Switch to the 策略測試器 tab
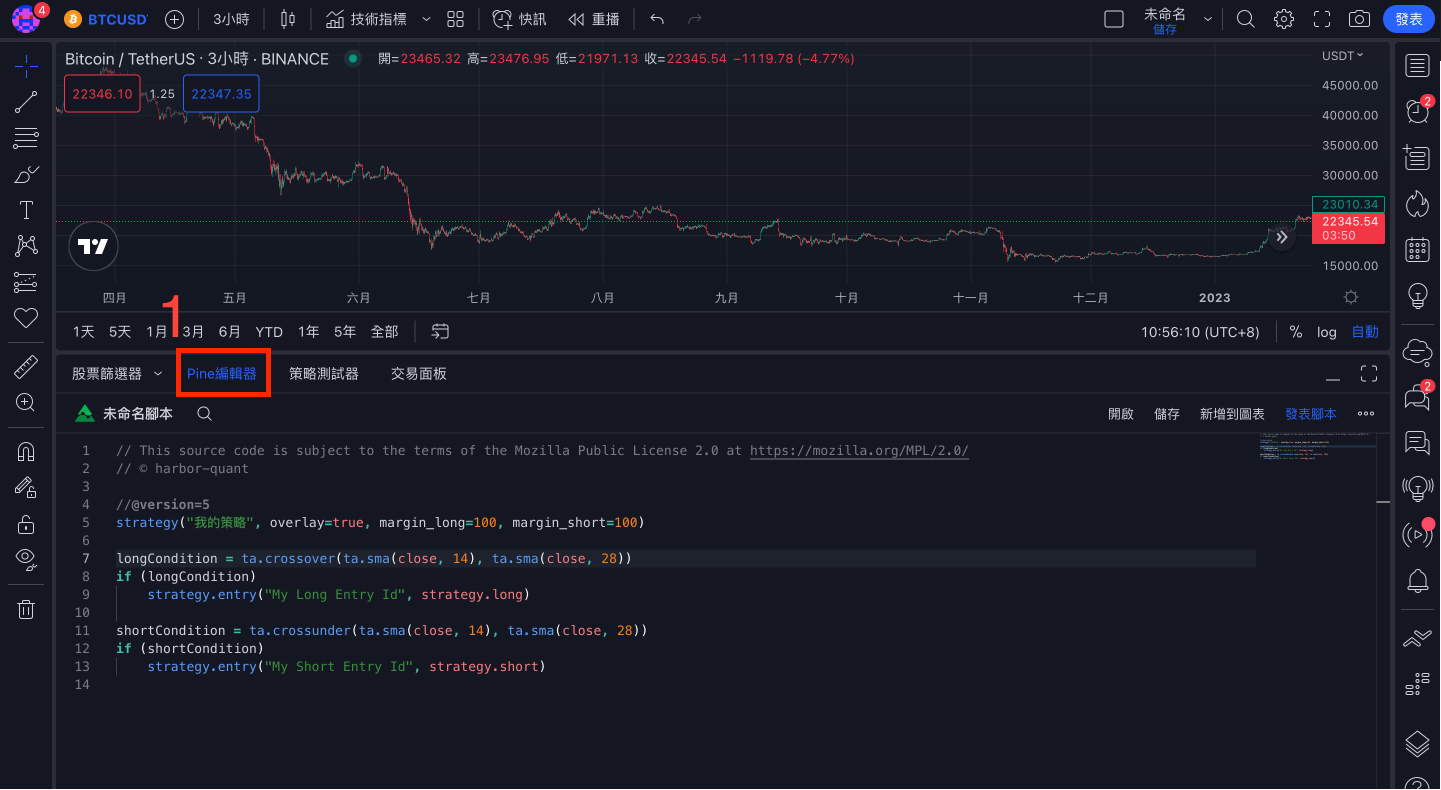 (324, 374)
